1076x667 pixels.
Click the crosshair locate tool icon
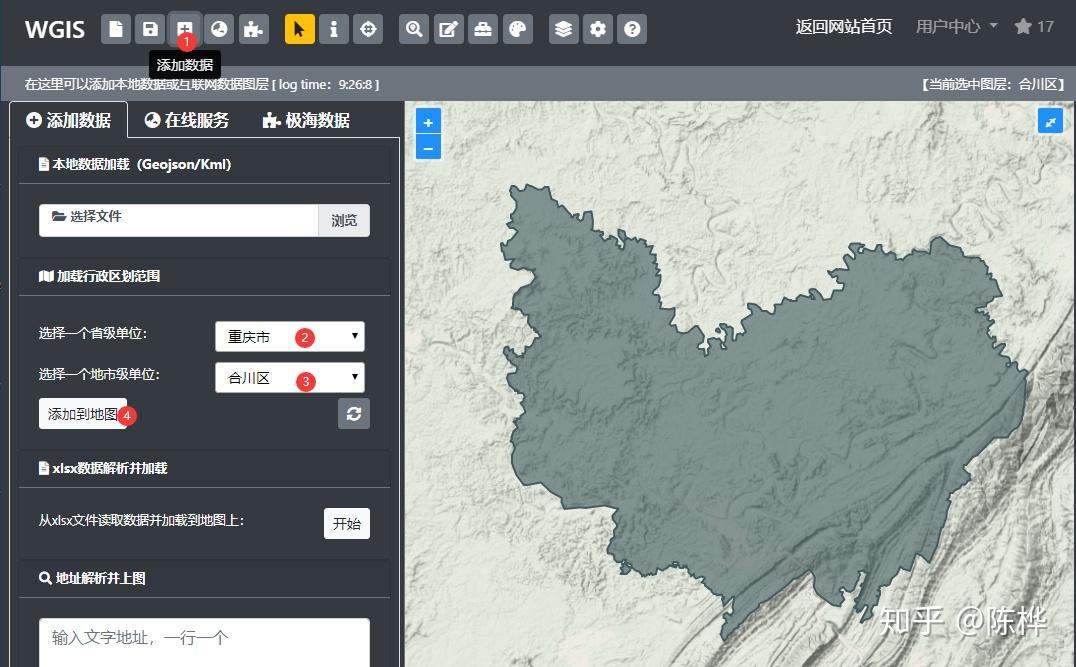pyautogui.click(x=368, y=29)
